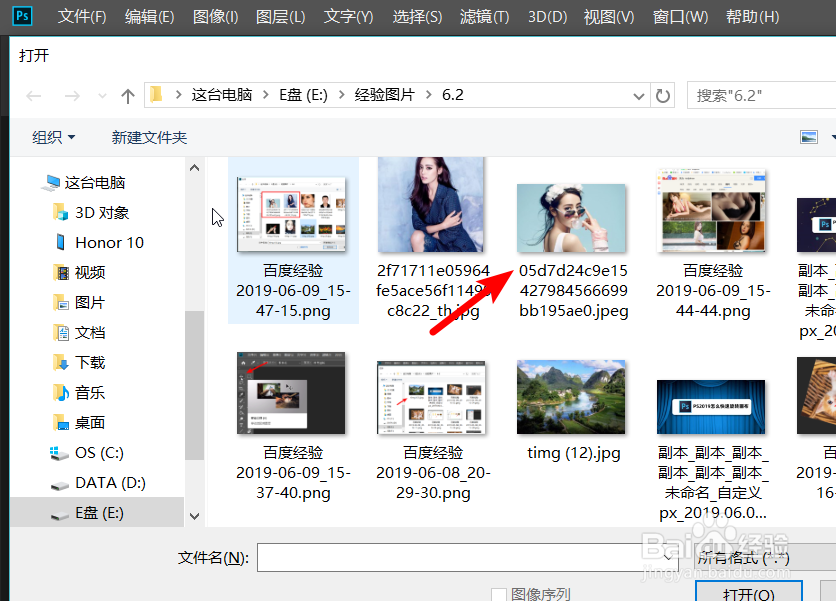The width and height of the screenshot is (836, 601).
Task: Open OS (C:) drive in sidebar
Action: (98, 453)
